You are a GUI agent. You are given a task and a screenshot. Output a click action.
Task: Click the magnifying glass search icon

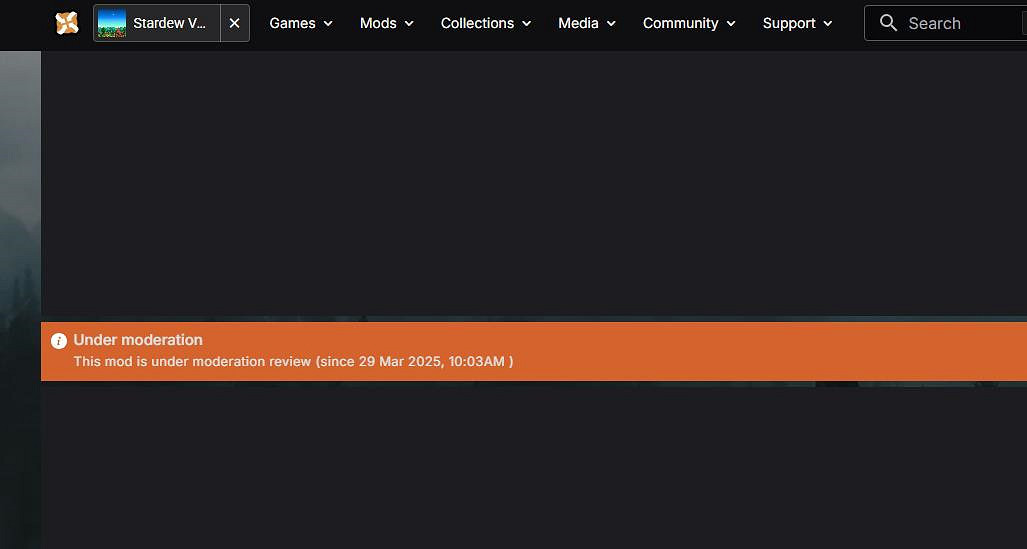click(x=888, y=23)
